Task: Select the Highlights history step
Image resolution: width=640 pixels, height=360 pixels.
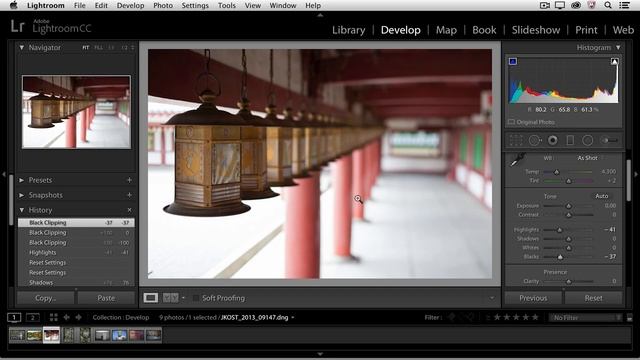Action: (x=76, y=253)
